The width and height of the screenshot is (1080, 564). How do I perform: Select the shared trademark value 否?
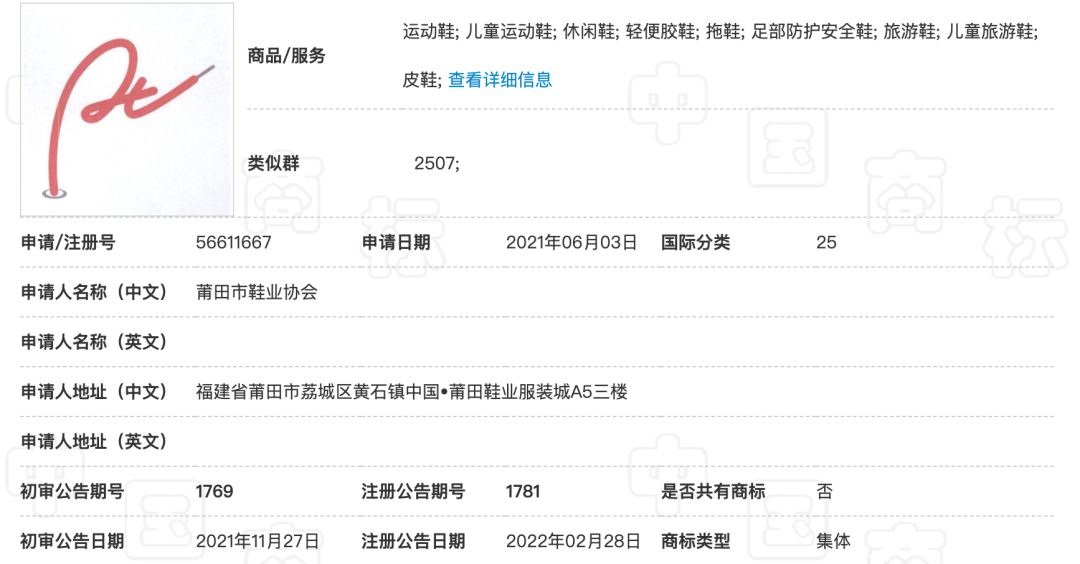point(824,491)
